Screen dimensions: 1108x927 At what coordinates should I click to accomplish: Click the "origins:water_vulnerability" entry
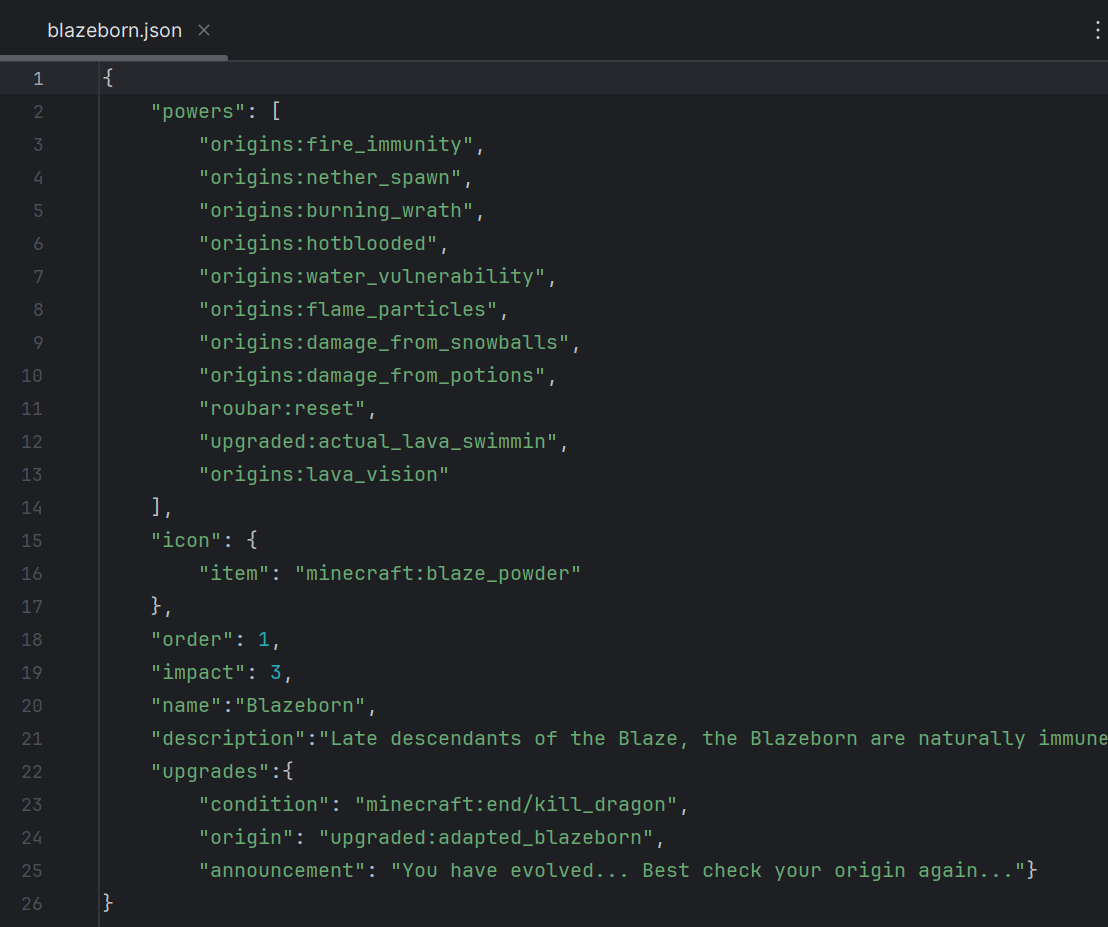pos(371,276)
